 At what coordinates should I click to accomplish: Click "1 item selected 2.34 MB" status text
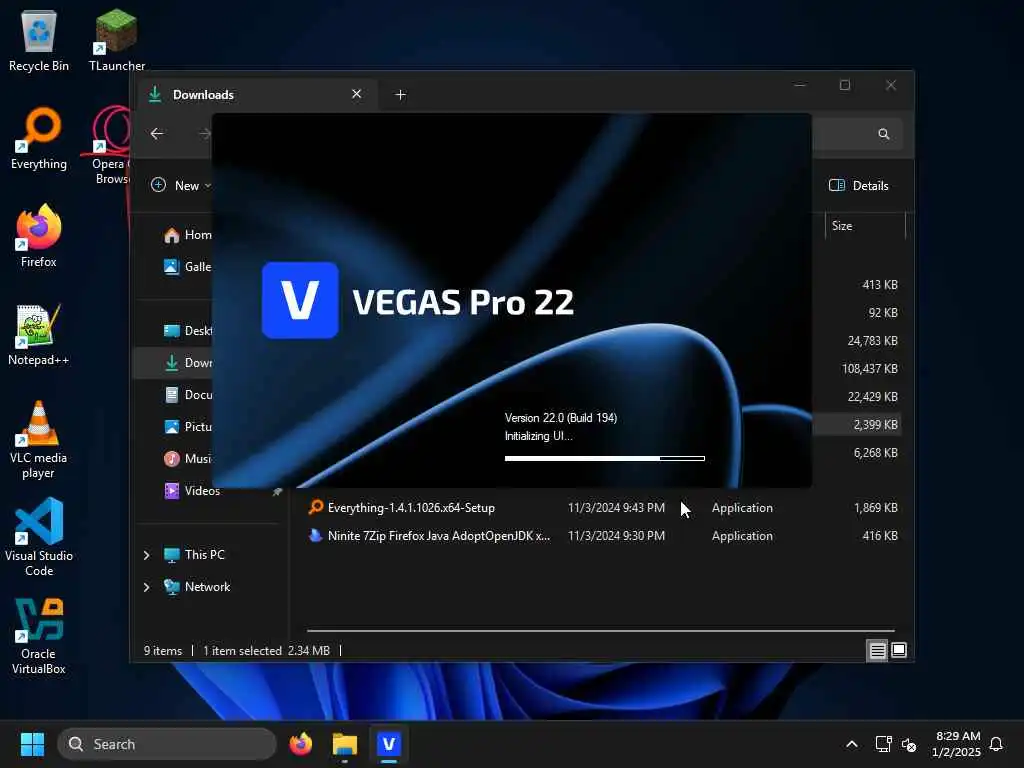click(x=266, y=650)
